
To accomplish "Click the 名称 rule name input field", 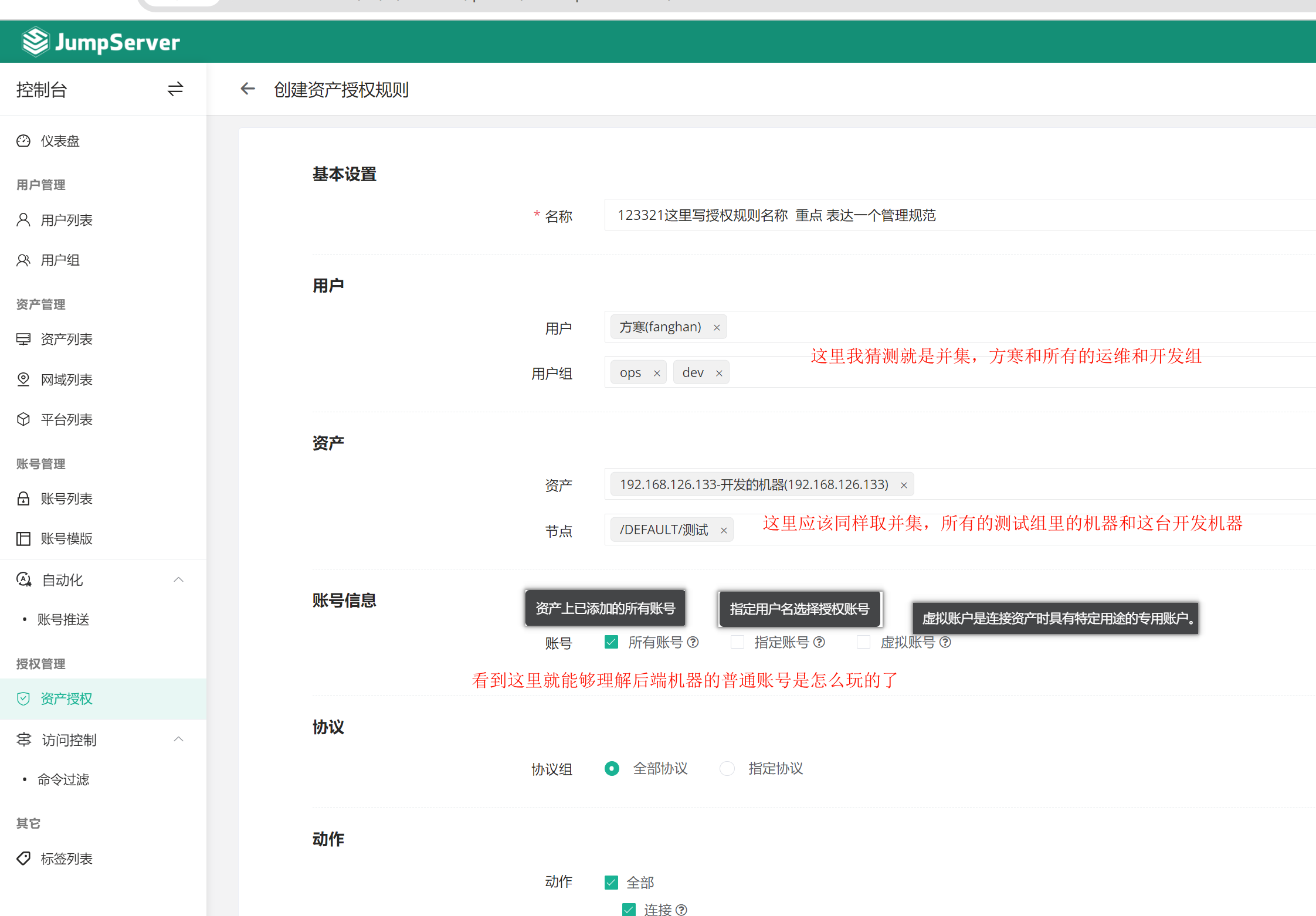I will [997, 215].
